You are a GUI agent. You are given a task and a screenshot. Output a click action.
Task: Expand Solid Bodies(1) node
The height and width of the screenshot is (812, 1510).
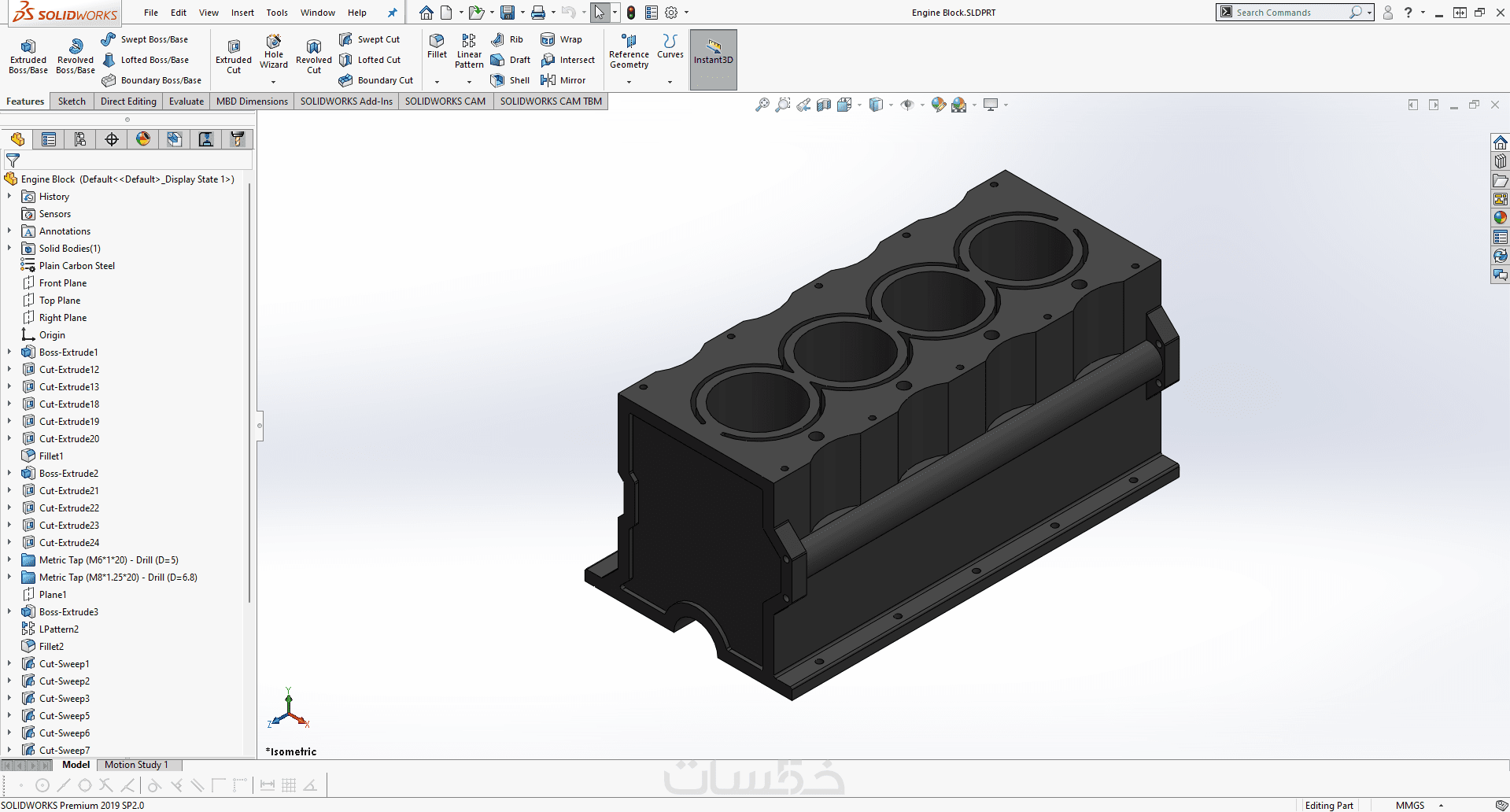(x=9, y=249)
